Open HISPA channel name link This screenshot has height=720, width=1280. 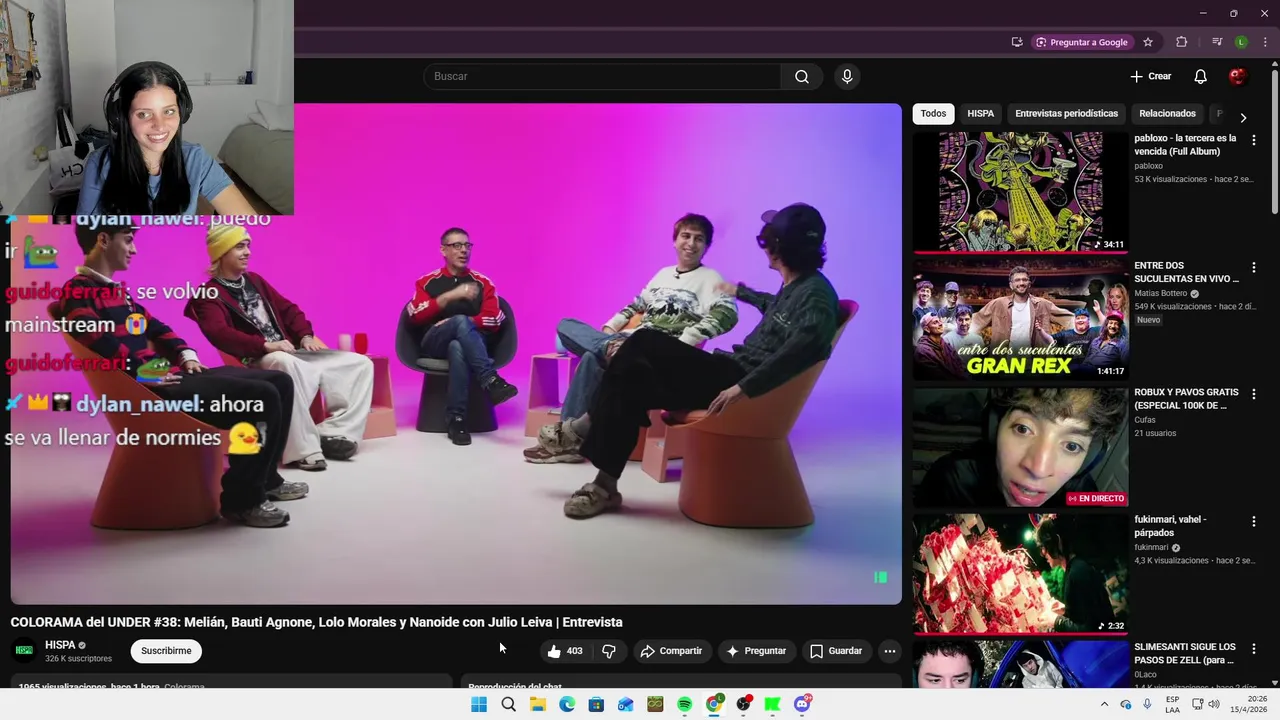coord(60,645)
